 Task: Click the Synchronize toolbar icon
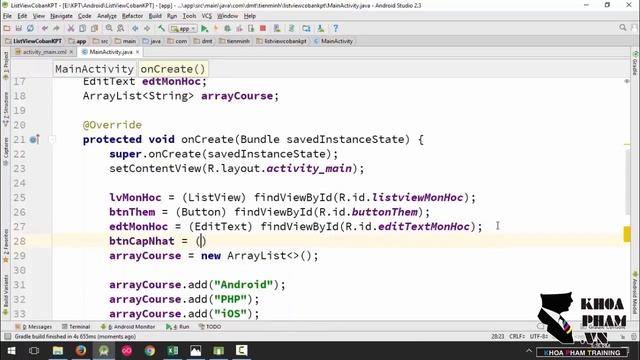point(30,28)
